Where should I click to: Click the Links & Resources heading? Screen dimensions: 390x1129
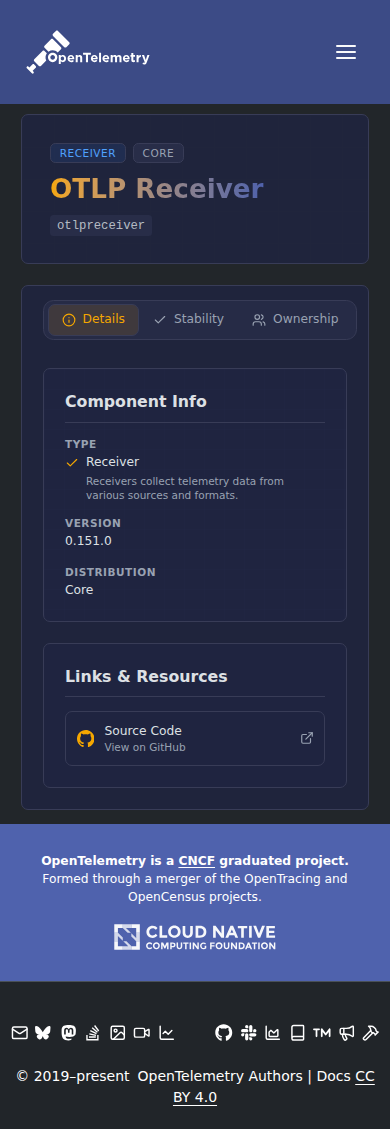click(x=146, y=676)
